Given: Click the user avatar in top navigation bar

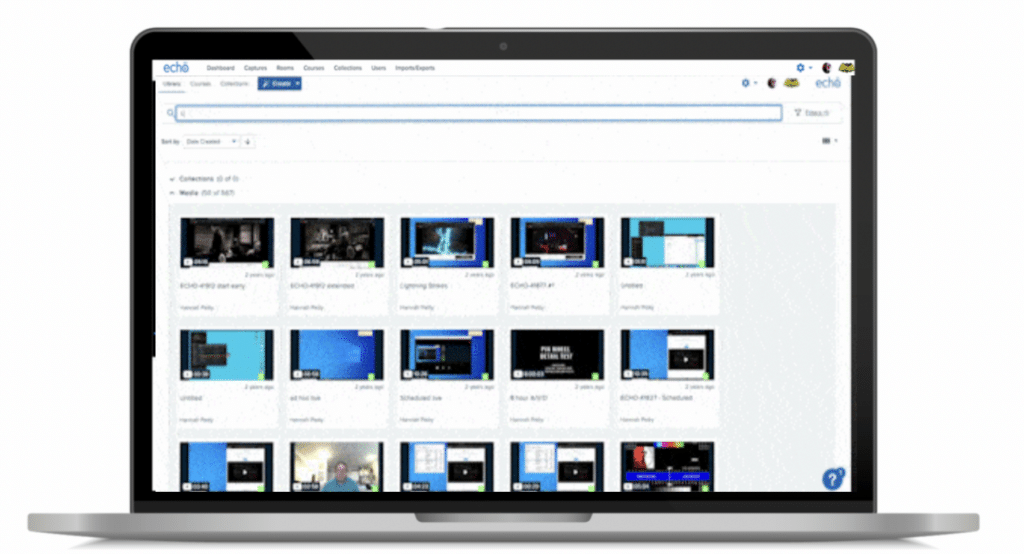Looking at the screenshot, I should (x=827, y=68).
